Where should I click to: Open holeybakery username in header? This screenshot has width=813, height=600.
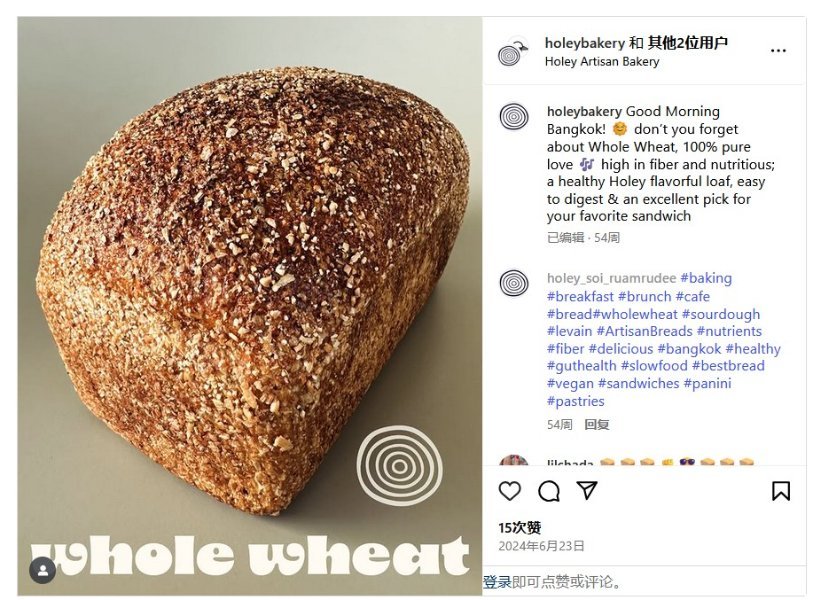(x=584, y=43)
